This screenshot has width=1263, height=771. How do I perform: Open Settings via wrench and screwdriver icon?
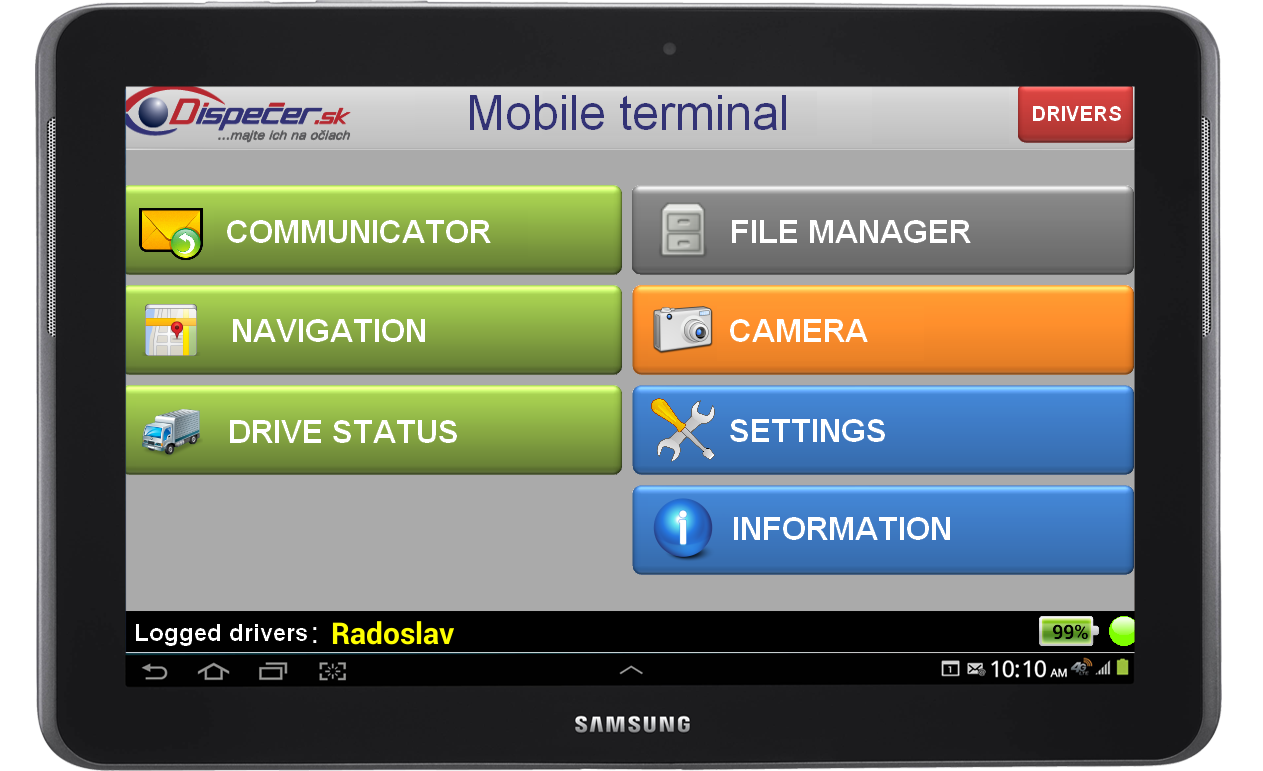(x=683, y=430)
